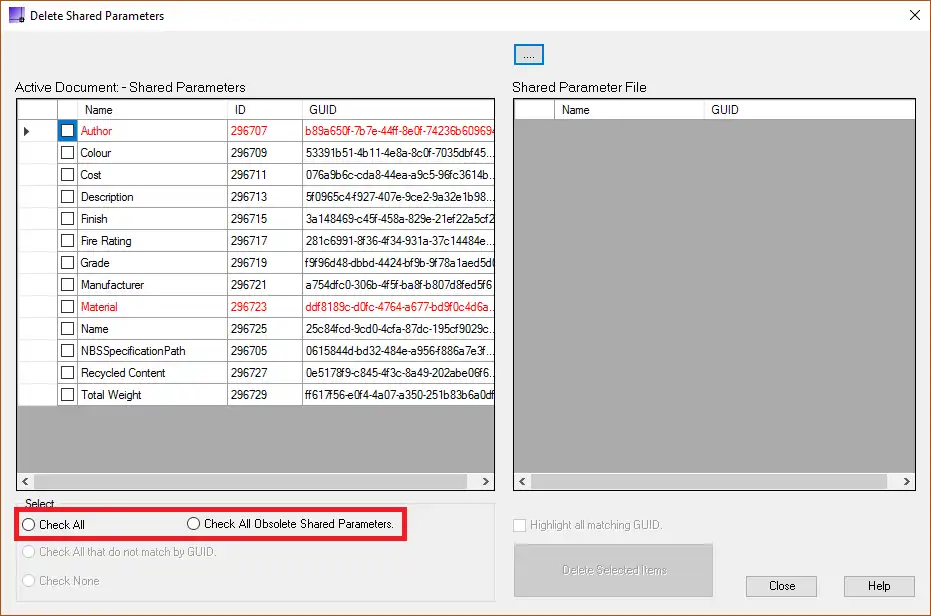This screenshot has width=931, height=616.
Task: Click the Close button
Action: click(782, 586)
